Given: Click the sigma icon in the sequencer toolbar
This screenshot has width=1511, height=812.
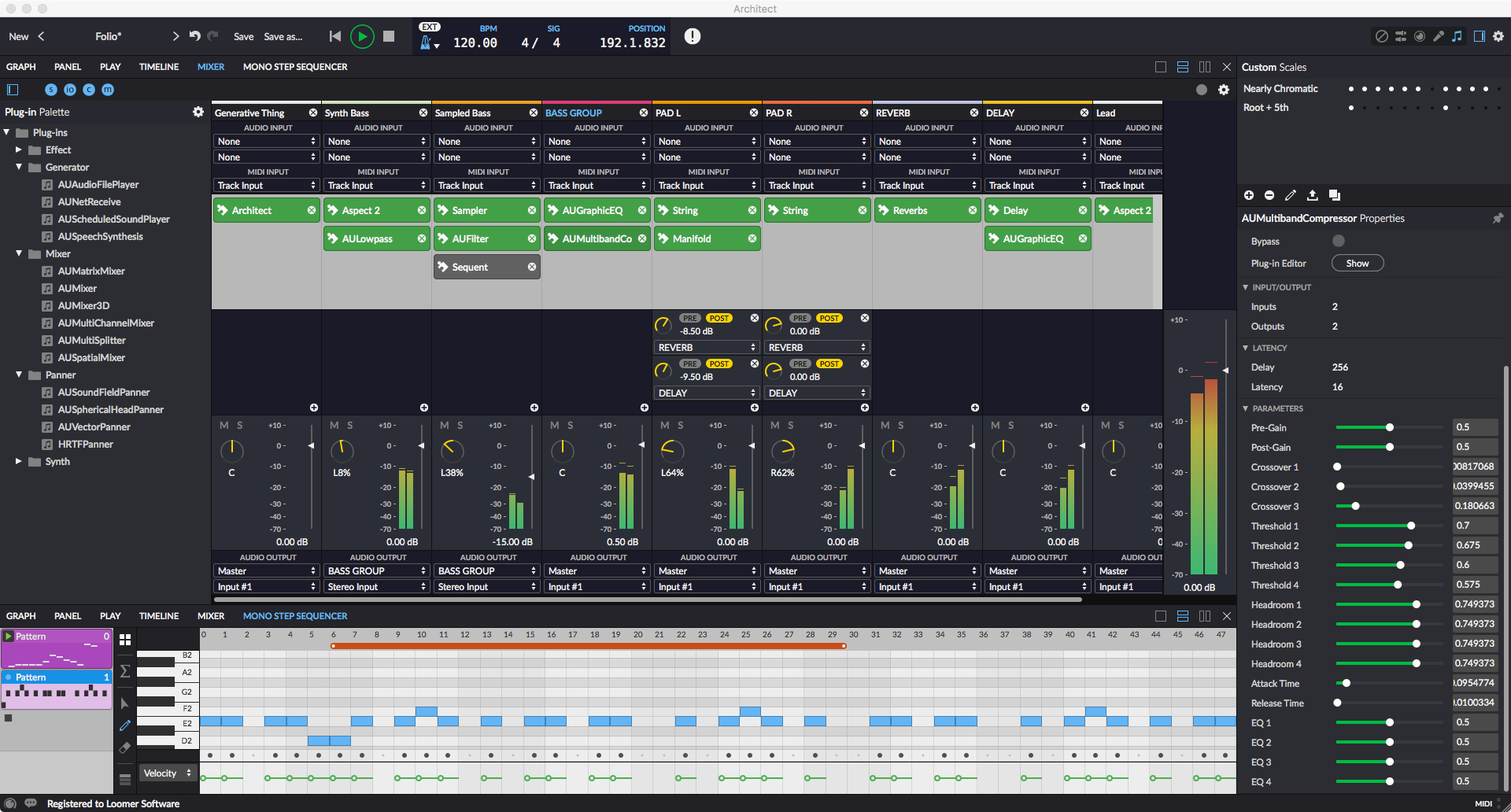Looking at the screenshot, I should click(125, 671).
